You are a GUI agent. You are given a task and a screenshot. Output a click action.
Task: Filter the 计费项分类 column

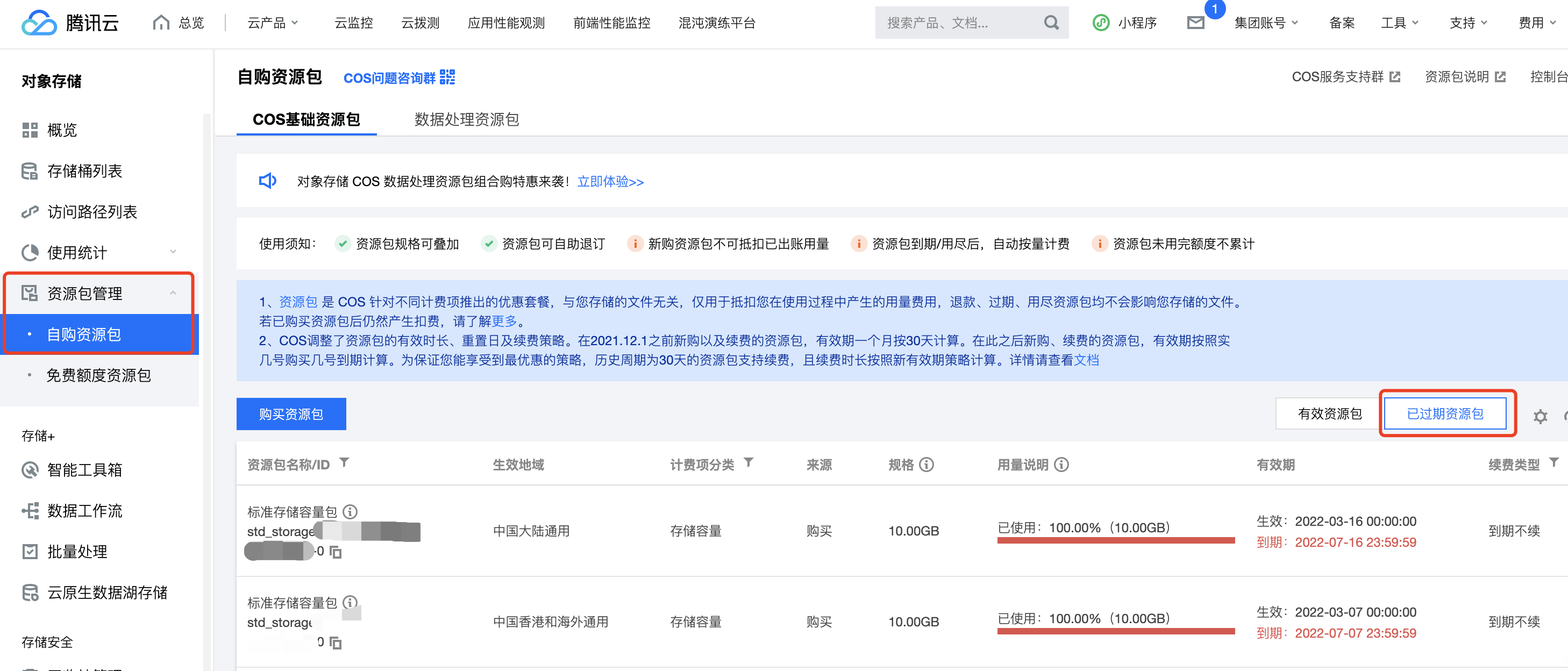point(749,463)
